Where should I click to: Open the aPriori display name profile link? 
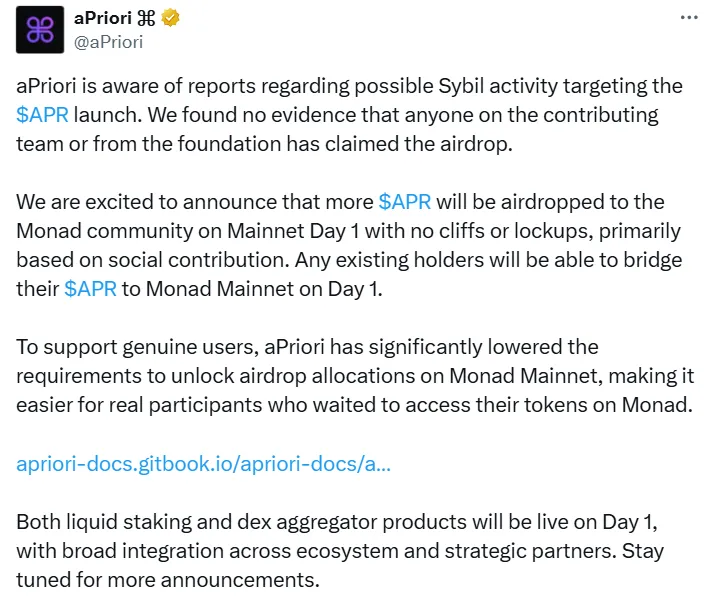coord(105,18)
